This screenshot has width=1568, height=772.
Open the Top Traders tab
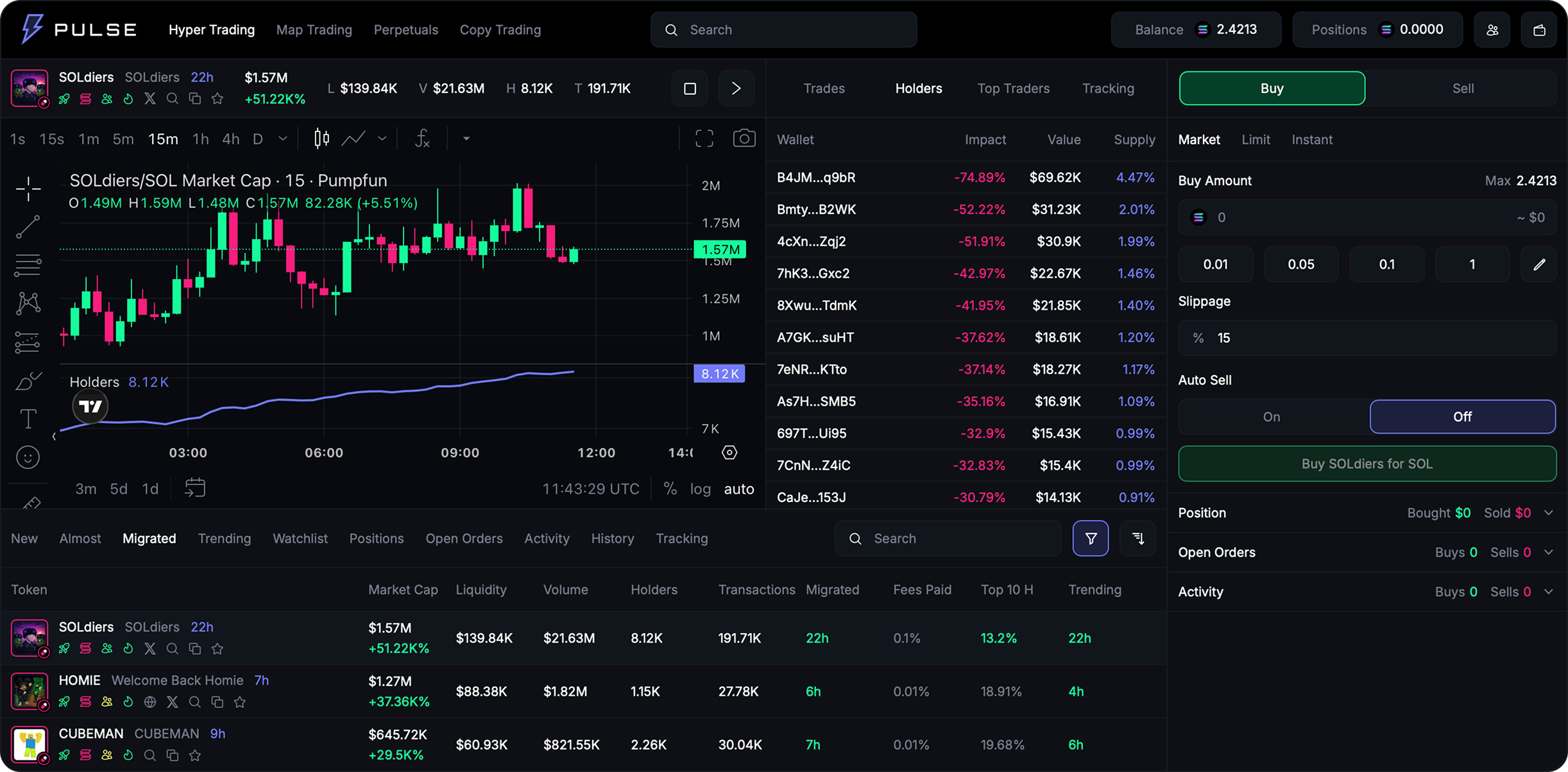click(x=1014, y=88)
